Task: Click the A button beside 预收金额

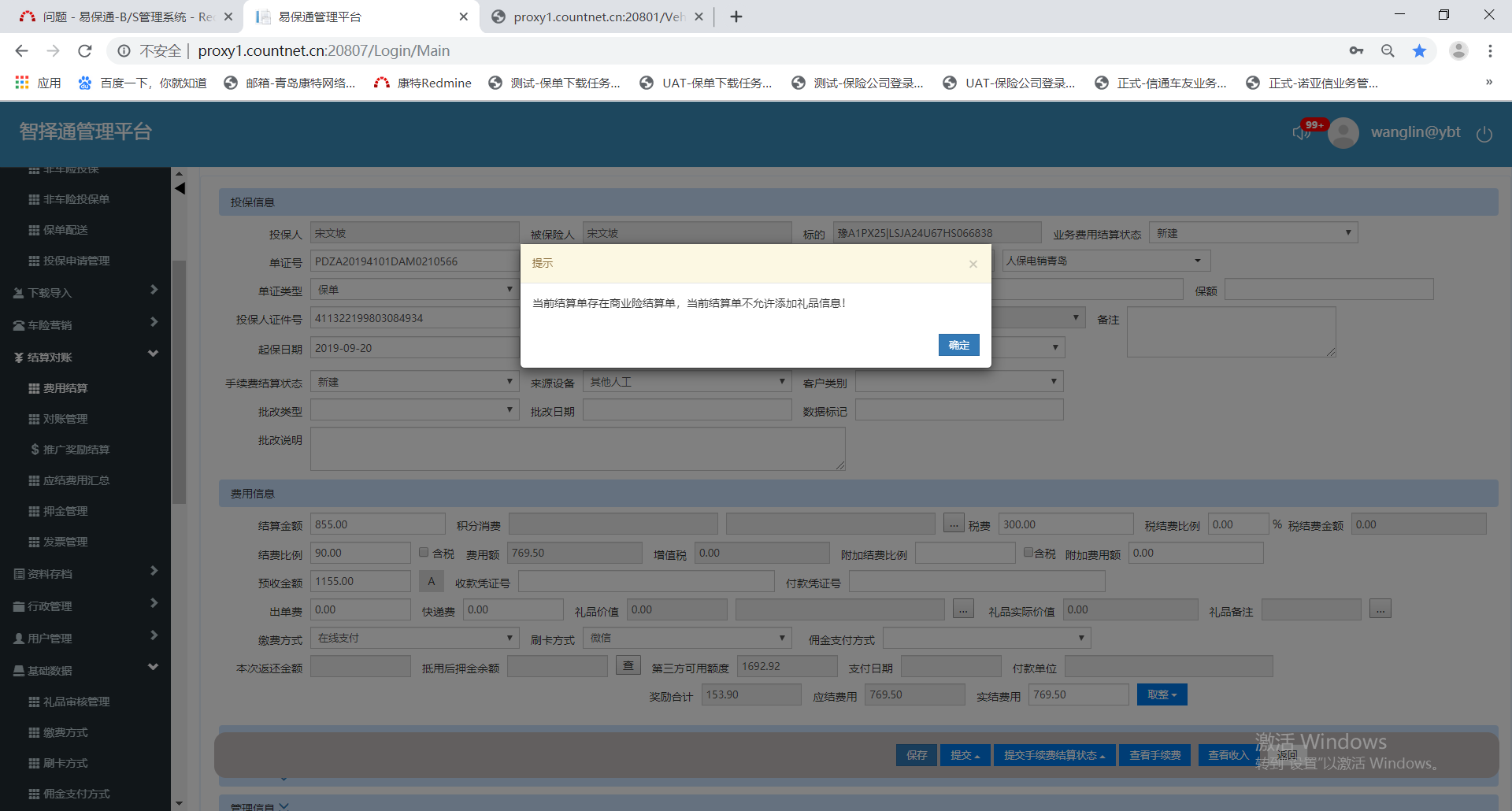Action: click(x=431, y=581)
